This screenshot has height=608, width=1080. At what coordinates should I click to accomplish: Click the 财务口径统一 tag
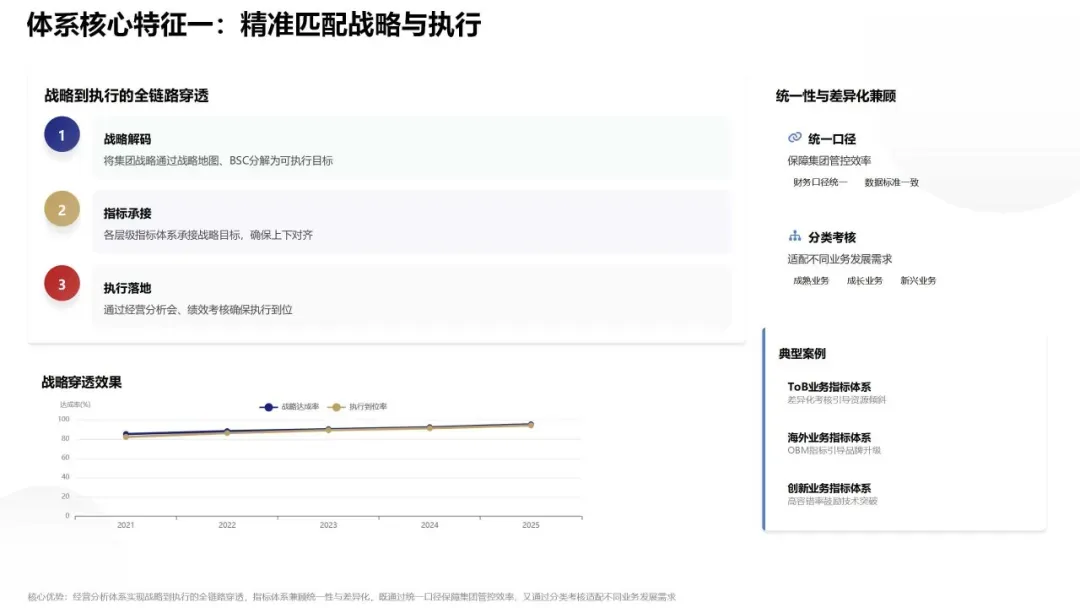820,182
